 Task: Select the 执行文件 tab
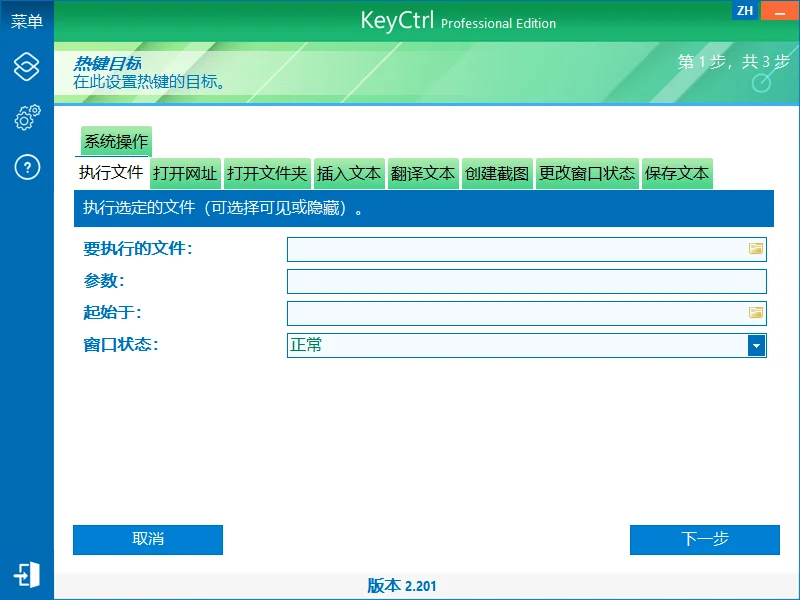tap(111, 172)
